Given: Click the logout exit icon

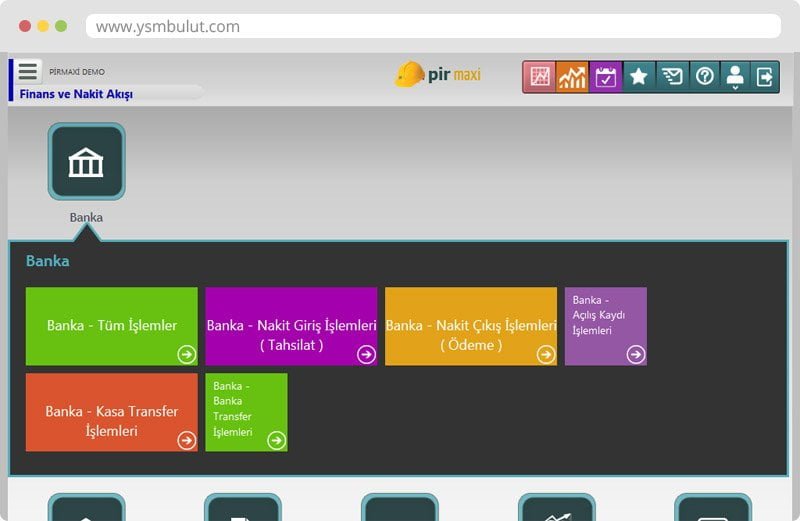Looking at the screenshot, I should point(765,77).
